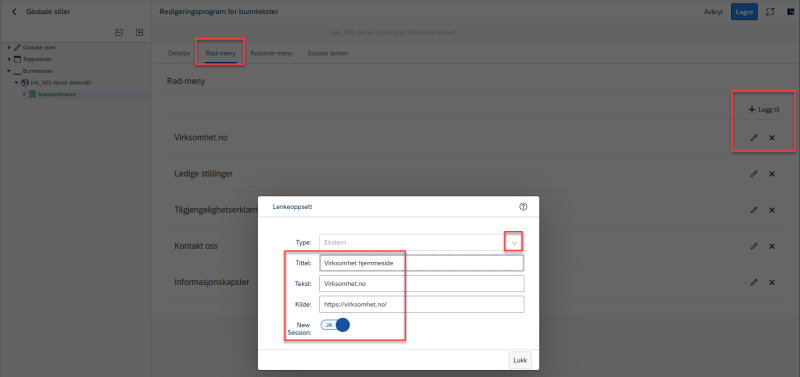
Task: Click into the Tittel input field
Action: tap(421, 263)
